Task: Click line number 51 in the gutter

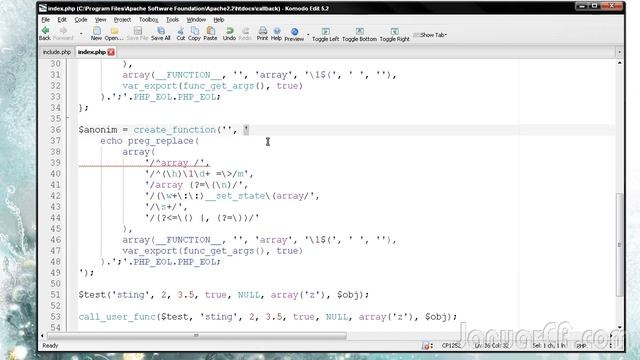Action: tap(56, 295)
